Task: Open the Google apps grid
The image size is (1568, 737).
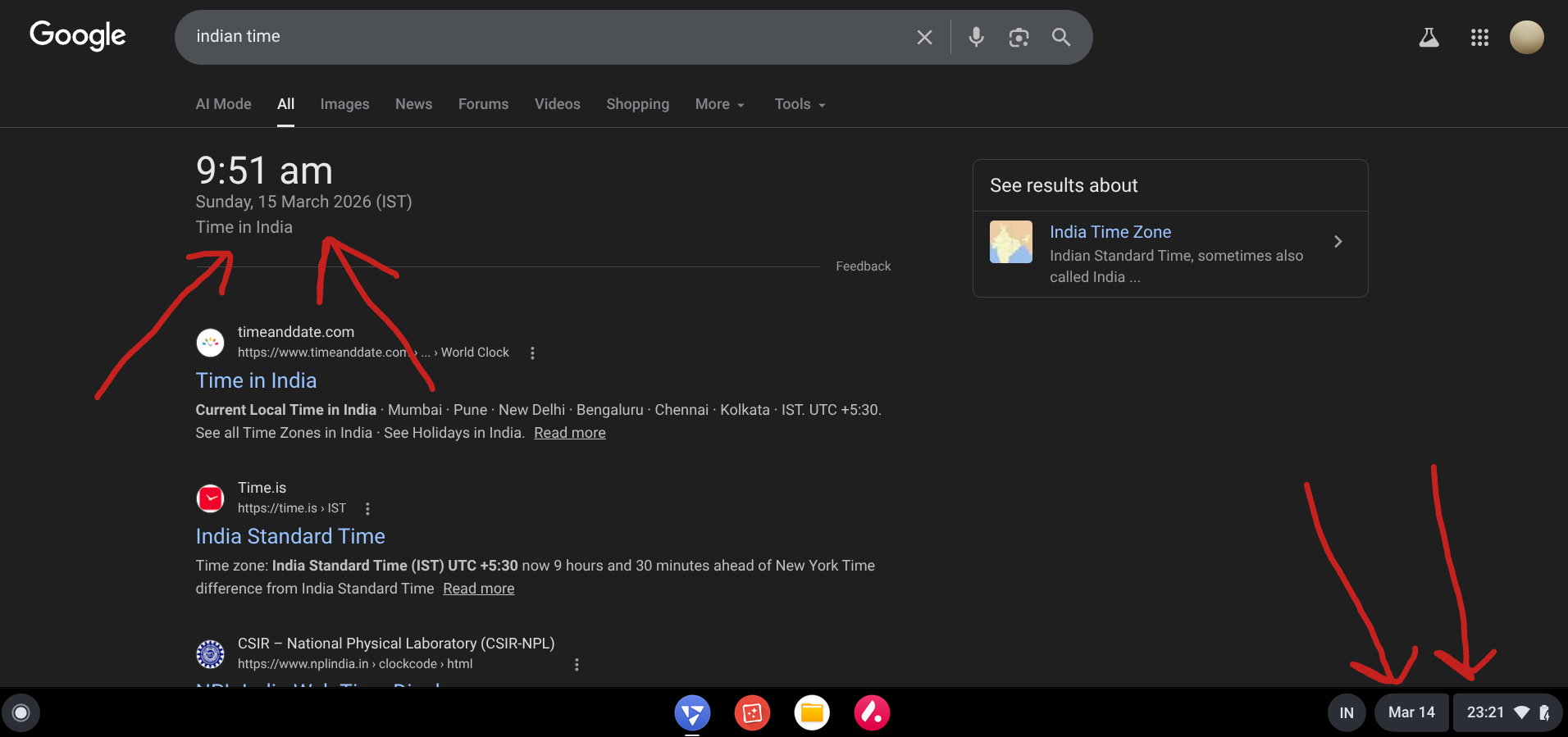Action: 1479,37
